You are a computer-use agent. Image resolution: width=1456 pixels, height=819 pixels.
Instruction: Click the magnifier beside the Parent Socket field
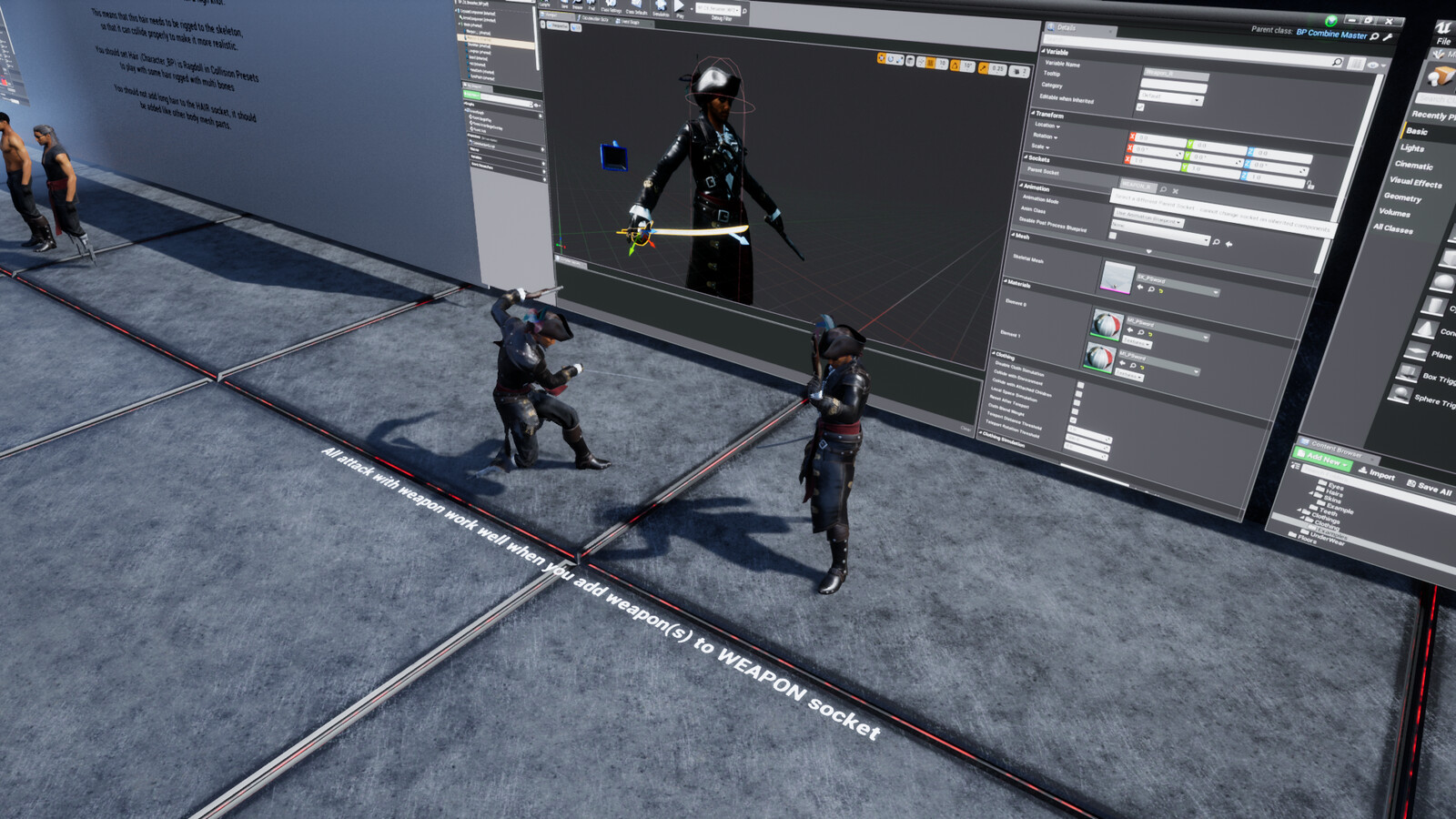pyautogui.click(x=1163, y=188)
